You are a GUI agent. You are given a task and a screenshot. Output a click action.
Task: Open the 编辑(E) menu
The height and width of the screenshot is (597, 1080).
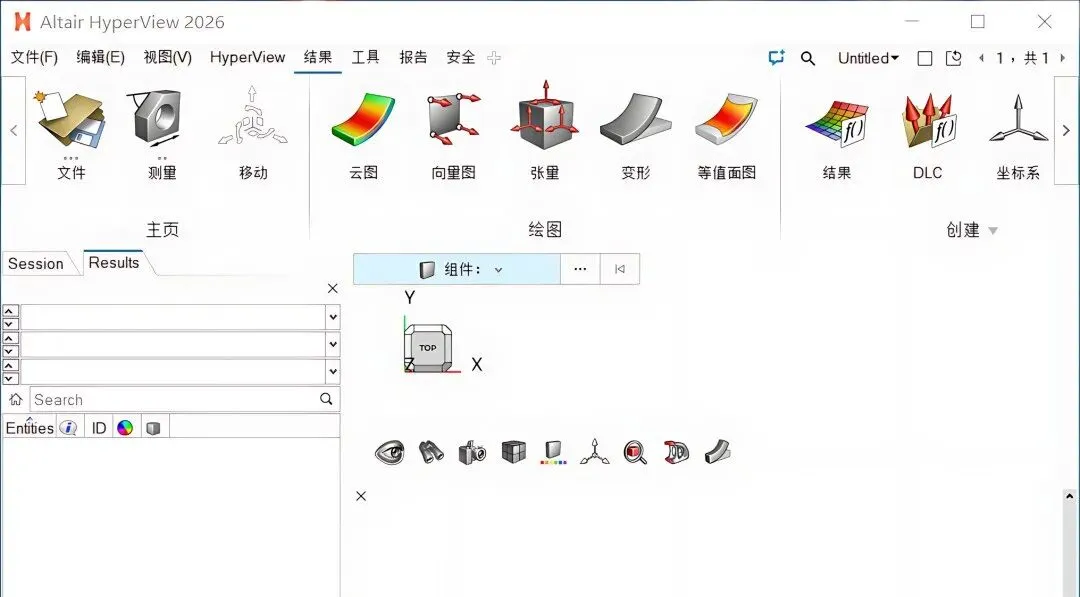coord(101,58)
